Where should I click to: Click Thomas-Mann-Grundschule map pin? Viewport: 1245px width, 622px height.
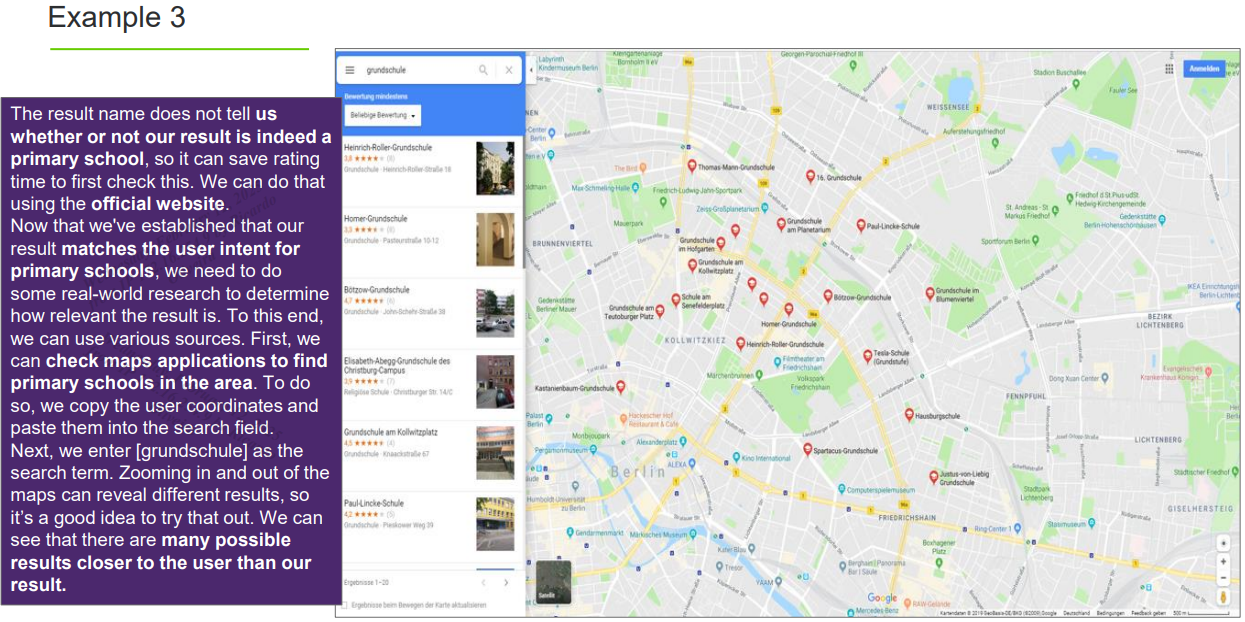click(691, 165)
